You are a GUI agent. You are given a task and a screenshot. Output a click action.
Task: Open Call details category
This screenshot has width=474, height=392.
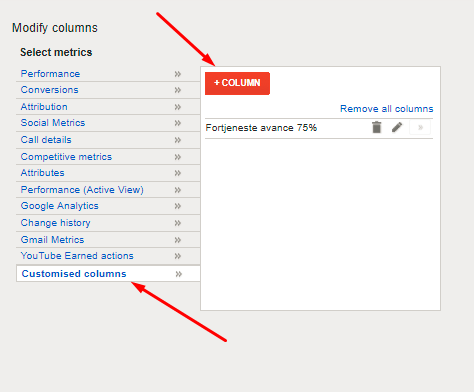click(x=46, y=140)
